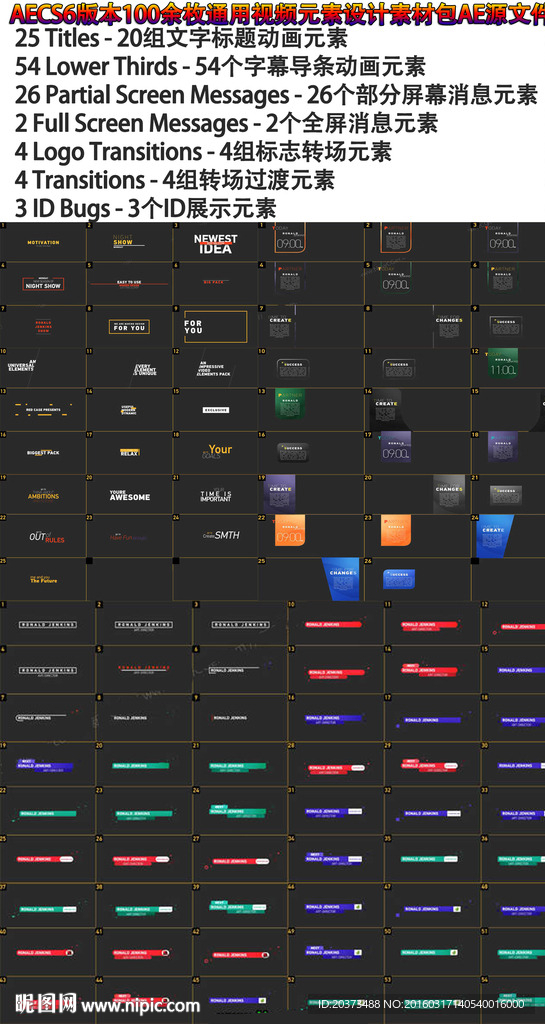Click the YOURE AWESOME title preview
Viewport: 545px width, 1024px height.
coord(129,496)
